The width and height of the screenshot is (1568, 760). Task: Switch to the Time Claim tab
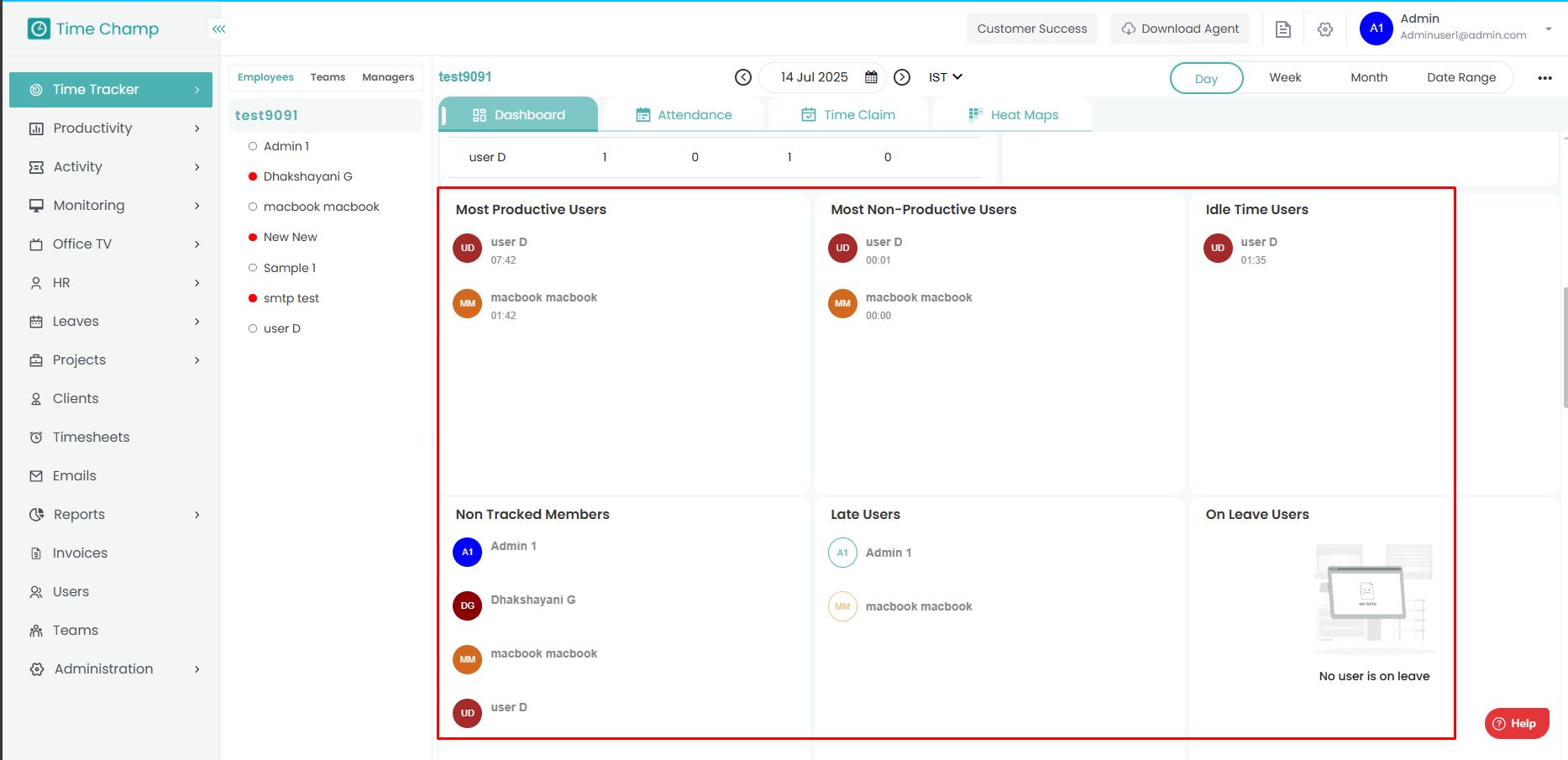tap(848, 115)
